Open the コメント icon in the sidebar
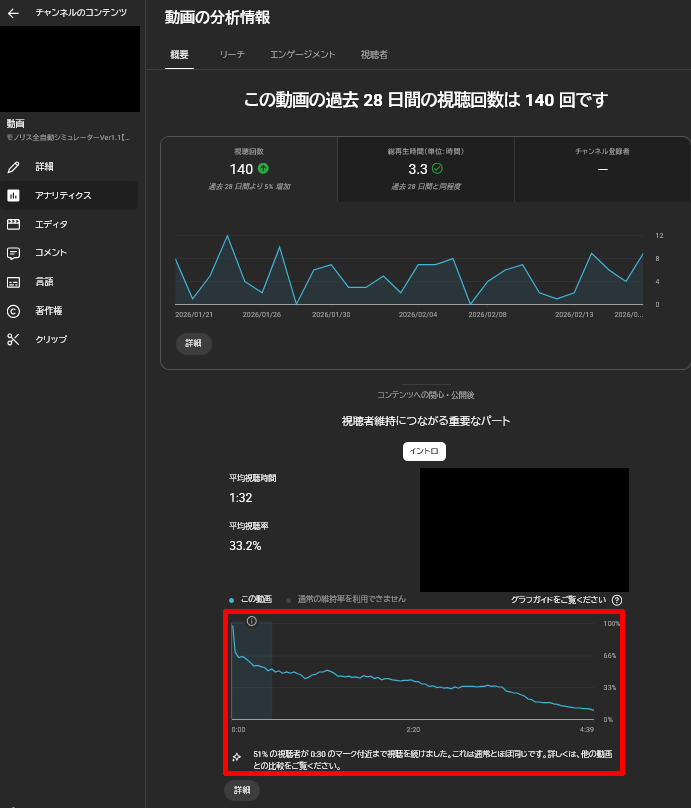This screenshot has width=691, height=808. tap(13, 253)
